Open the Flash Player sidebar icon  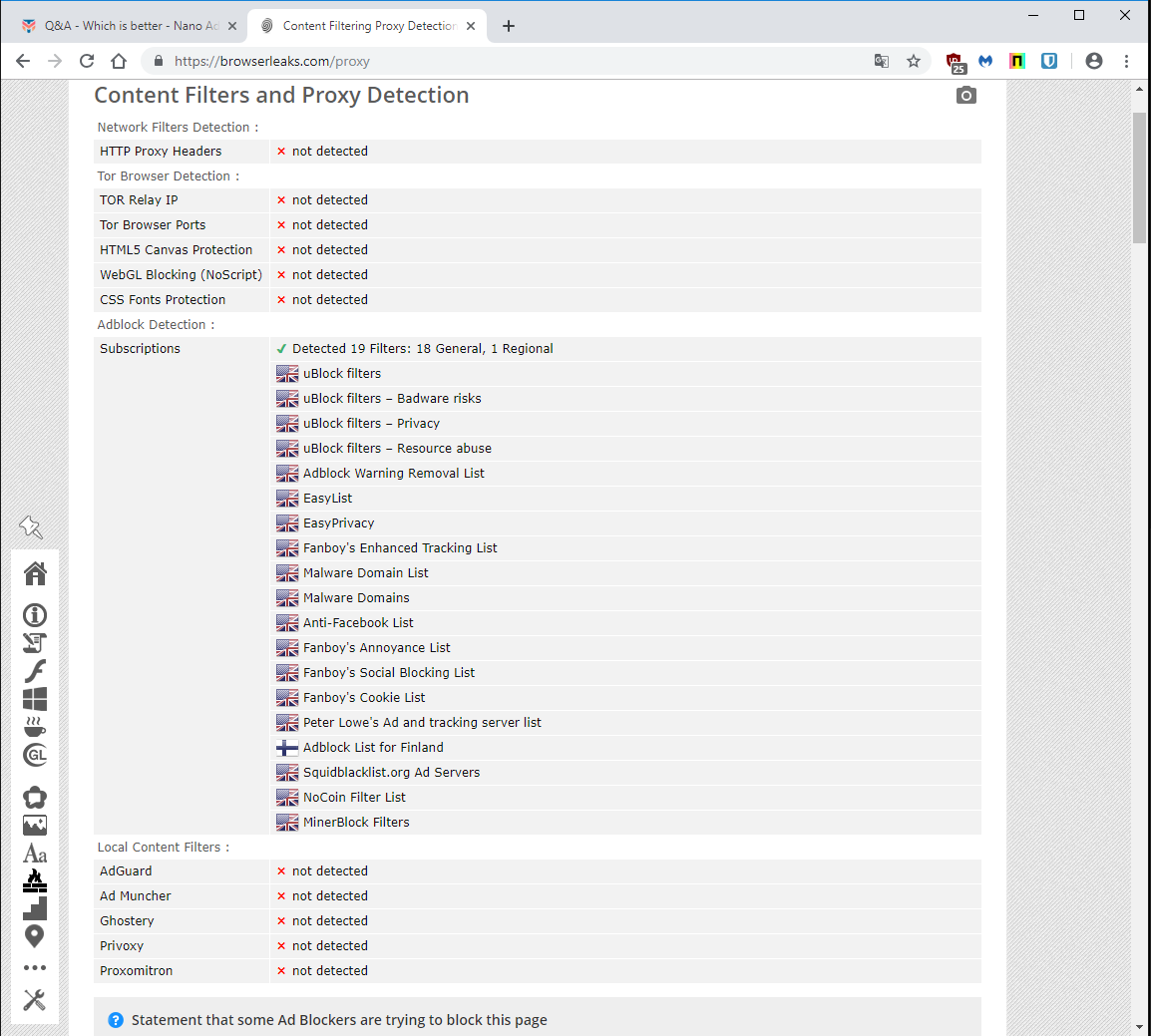35,671
